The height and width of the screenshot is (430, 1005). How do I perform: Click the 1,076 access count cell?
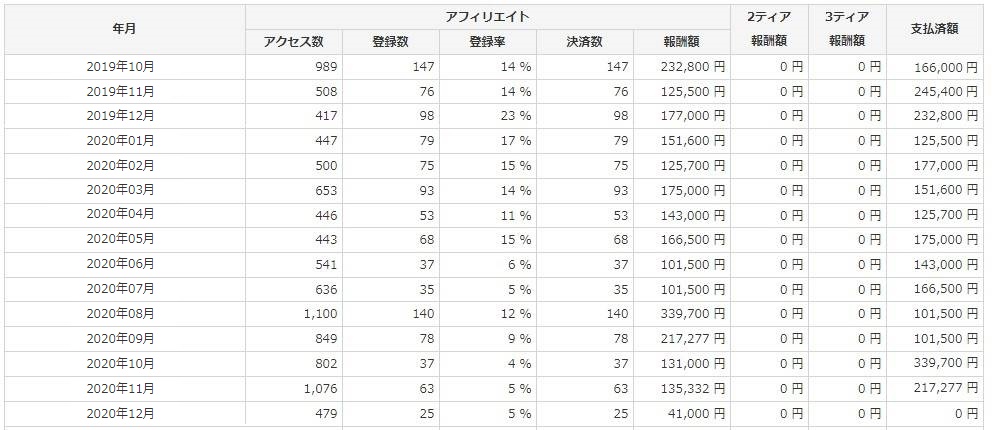316,389
